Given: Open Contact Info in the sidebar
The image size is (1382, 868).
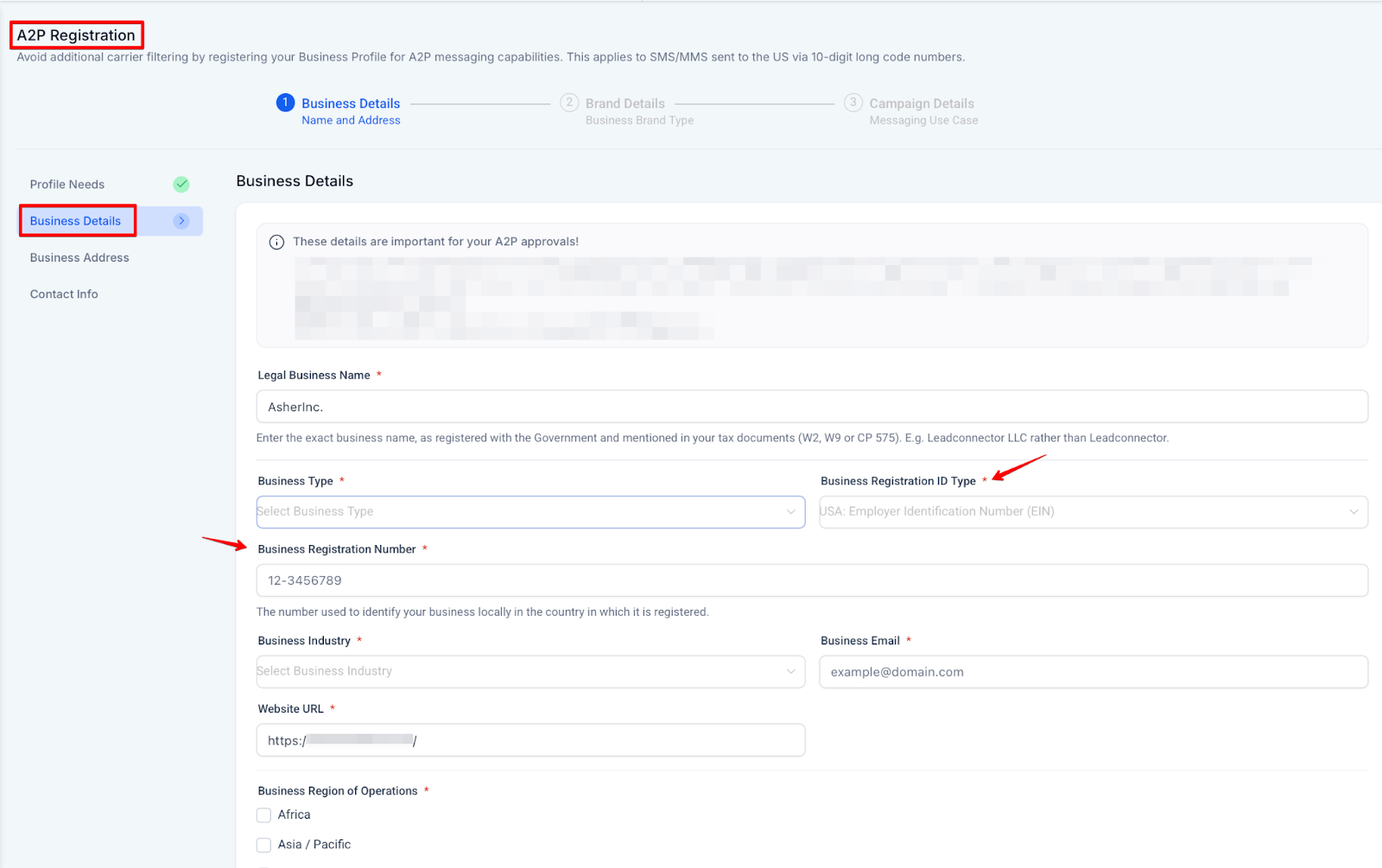Looking at the screenshot, I should click(64, 295).
